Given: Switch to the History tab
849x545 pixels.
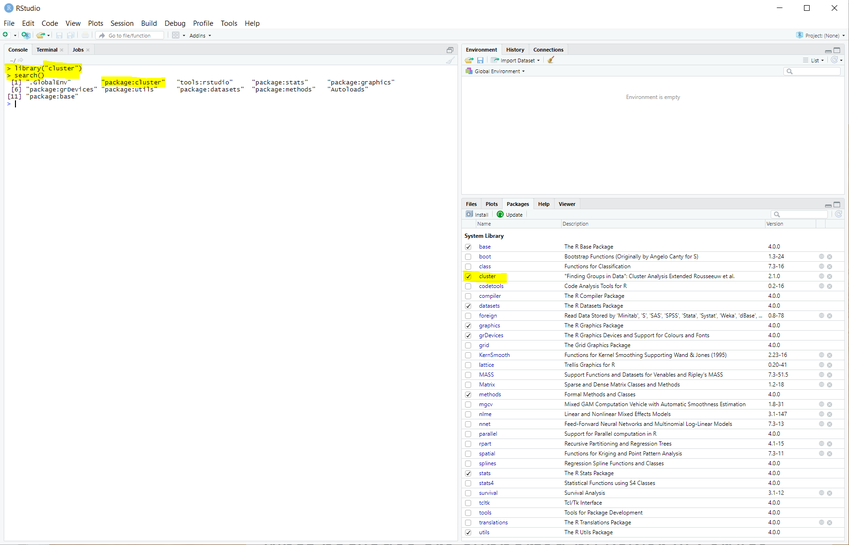Looking at the screenshot, I should (515, 50).
